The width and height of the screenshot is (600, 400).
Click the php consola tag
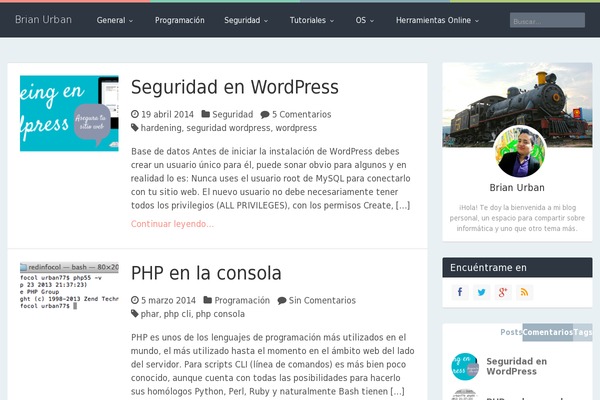[220, 314]
